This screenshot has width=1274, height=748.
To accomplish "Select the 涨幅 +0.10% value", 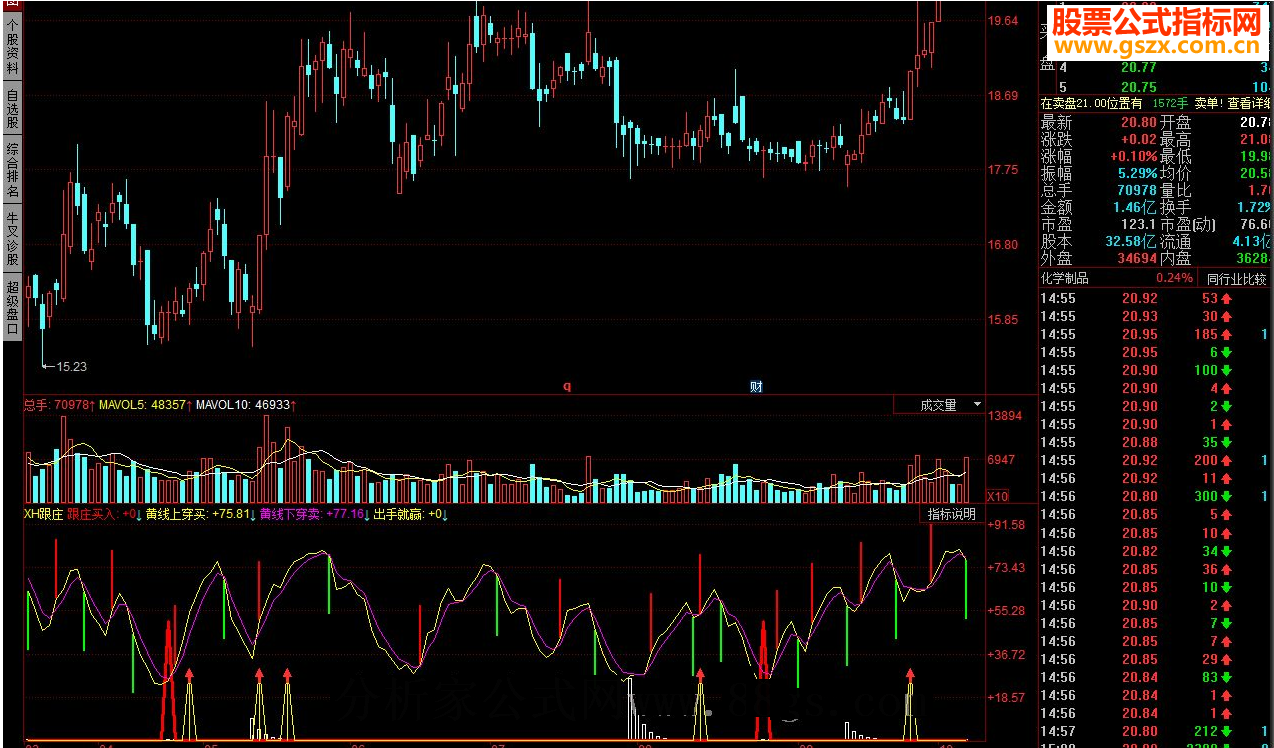I will coord(1133,156).
